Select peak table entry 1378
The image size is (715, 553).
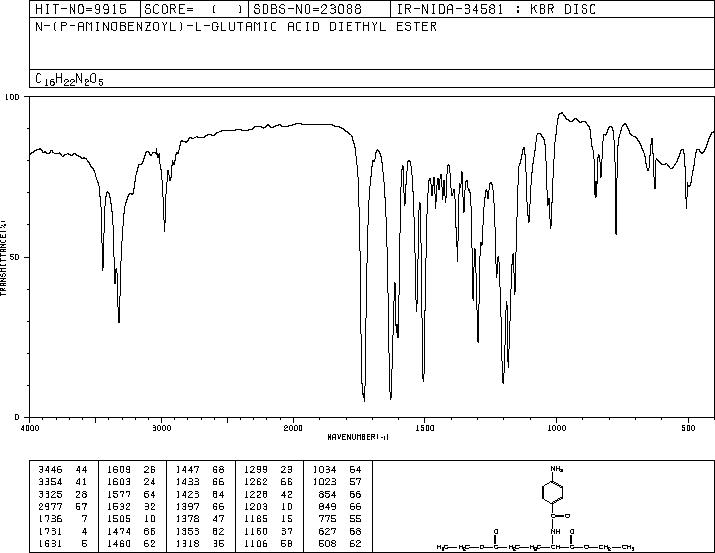pyautogui.click(x=187, y=519)
